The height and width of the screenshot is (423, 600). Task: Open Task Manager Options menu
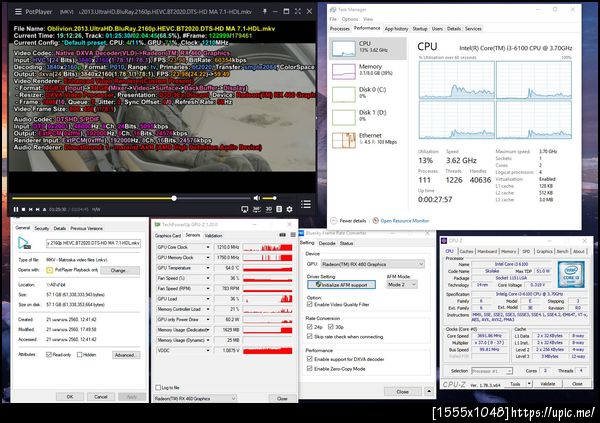(350, 19)
